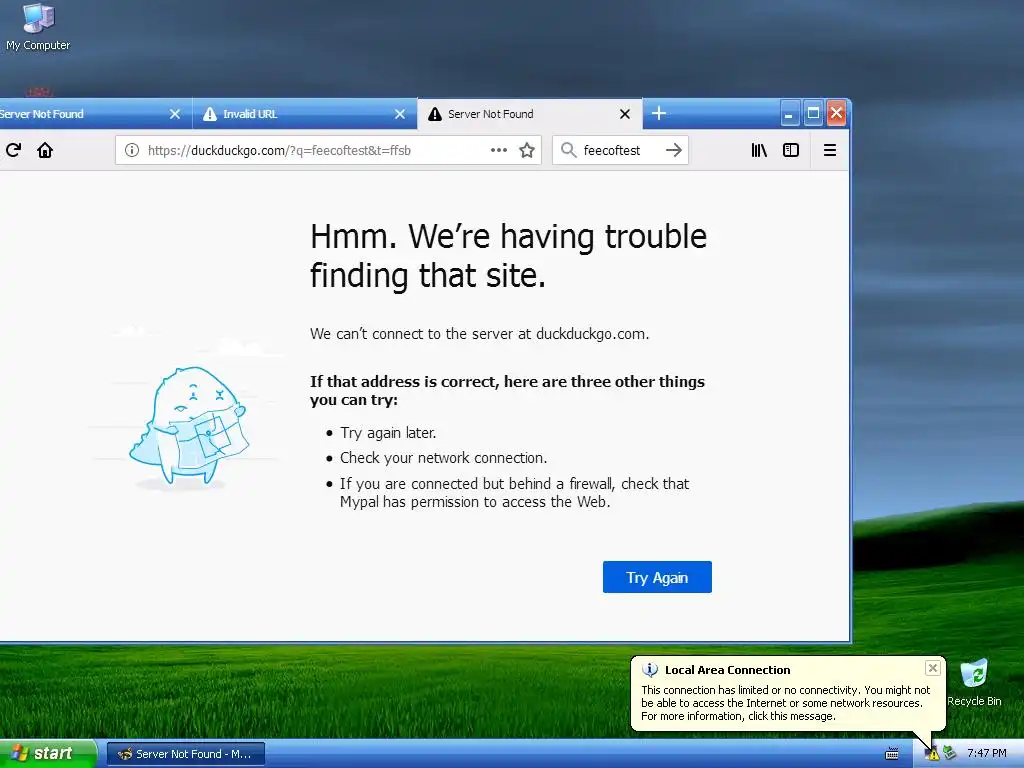
Task: Click the limited connectivity warning tray icon
Action: click(x=932, y=754)
